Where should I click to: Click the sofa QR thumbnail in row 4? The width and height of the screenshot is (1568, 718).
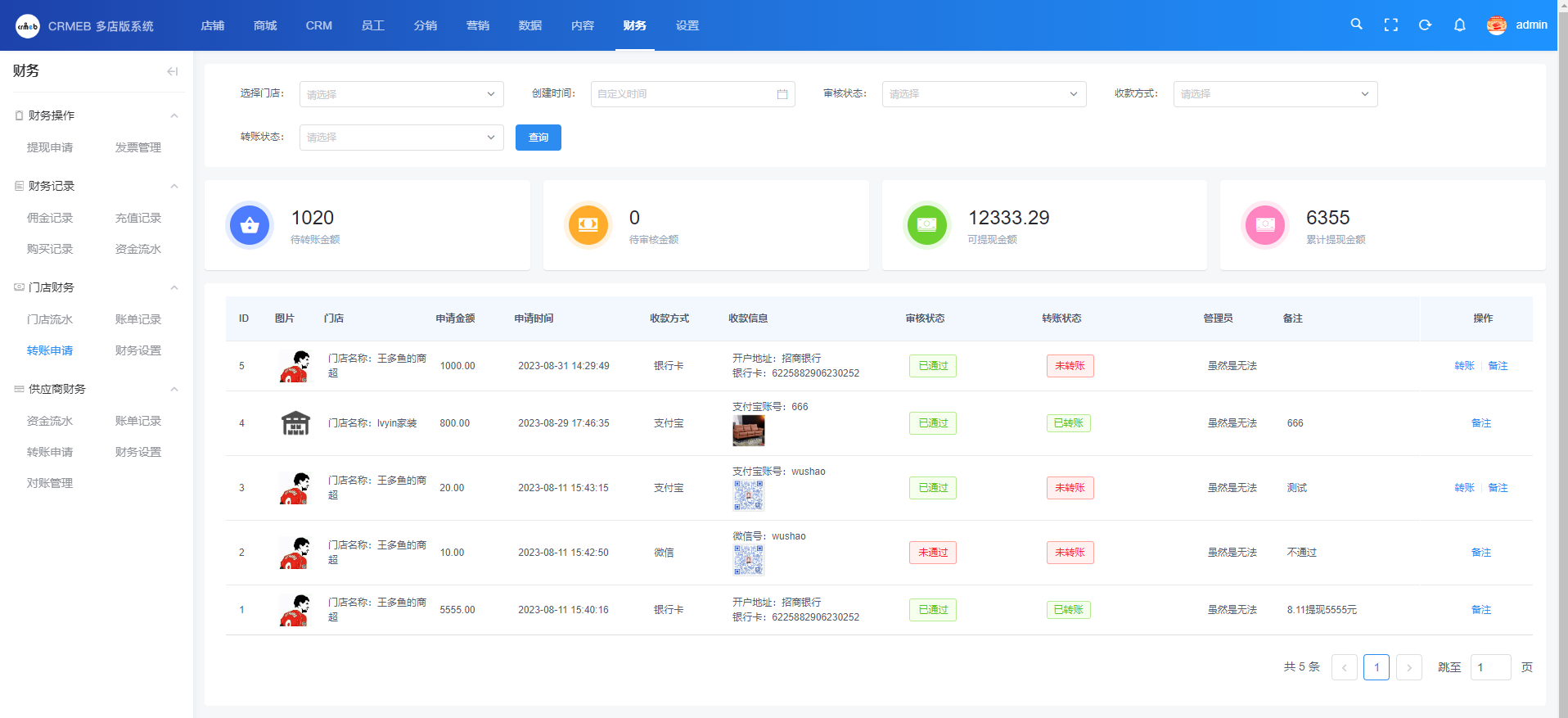748,431
